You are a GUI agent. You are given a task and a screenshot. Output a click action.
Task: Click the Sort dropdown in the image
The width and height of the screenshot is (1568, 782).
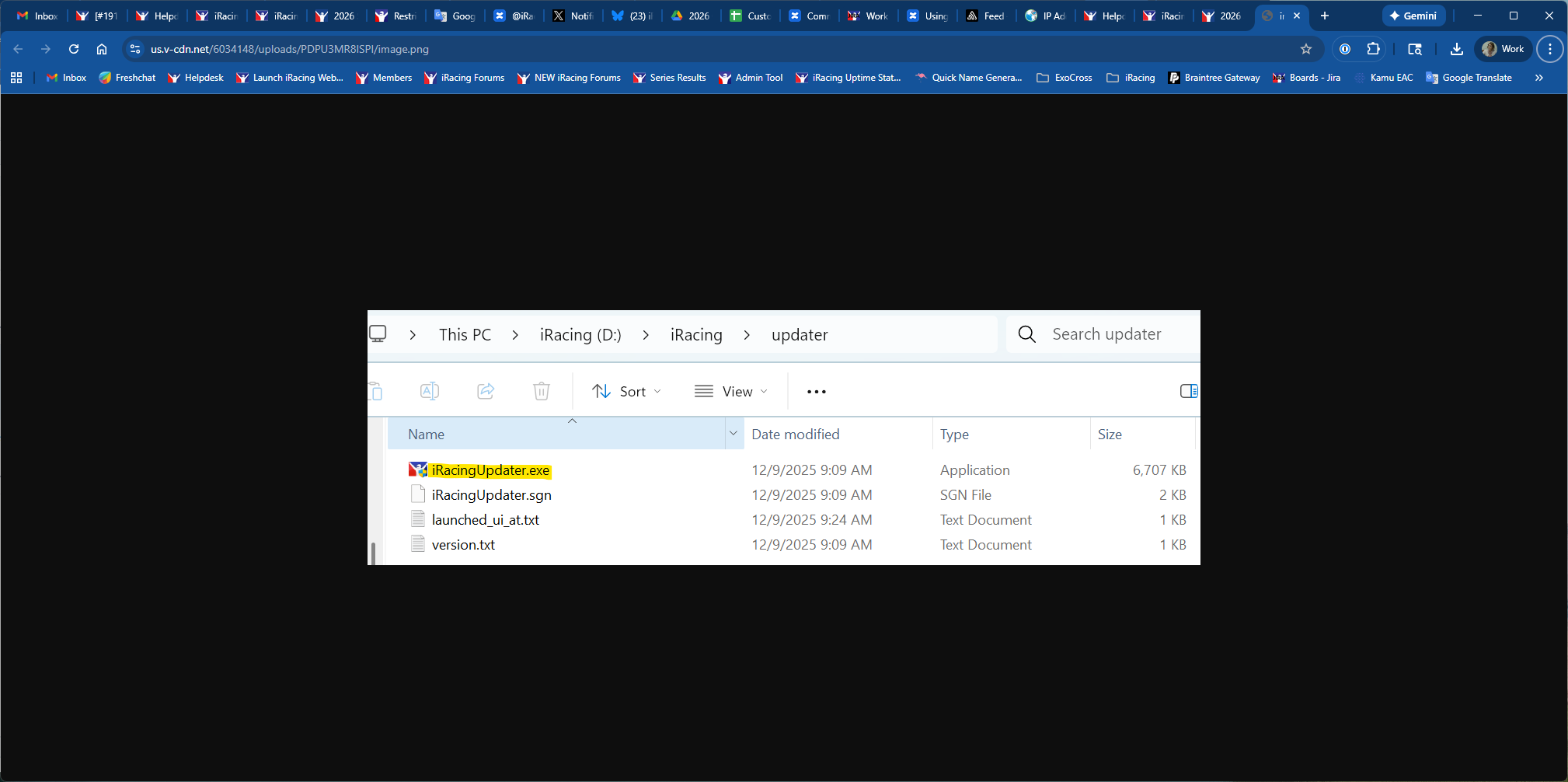[x=626, y=392]
